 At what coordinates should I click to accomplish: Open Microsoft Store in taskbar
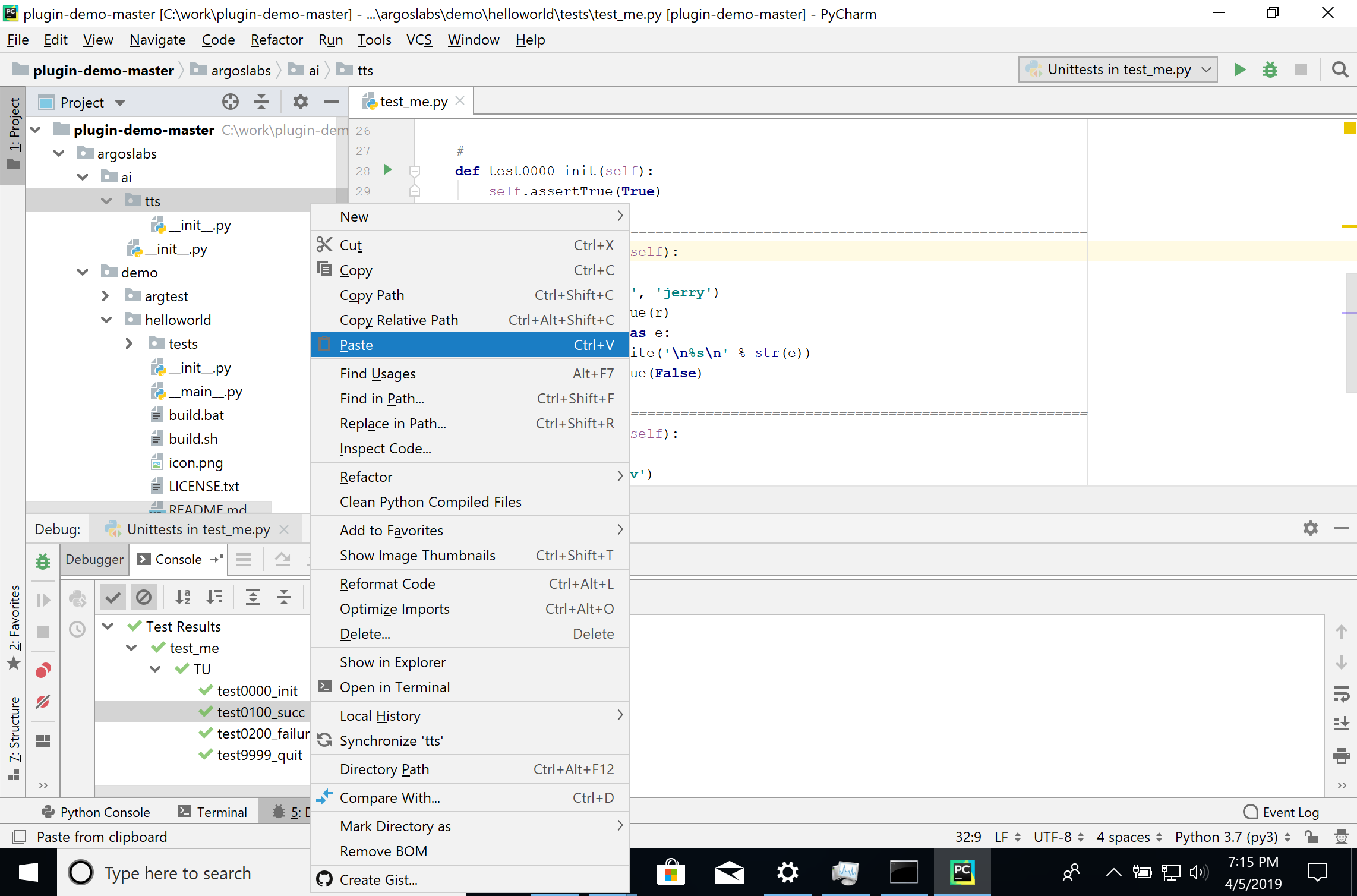(671, 872)
